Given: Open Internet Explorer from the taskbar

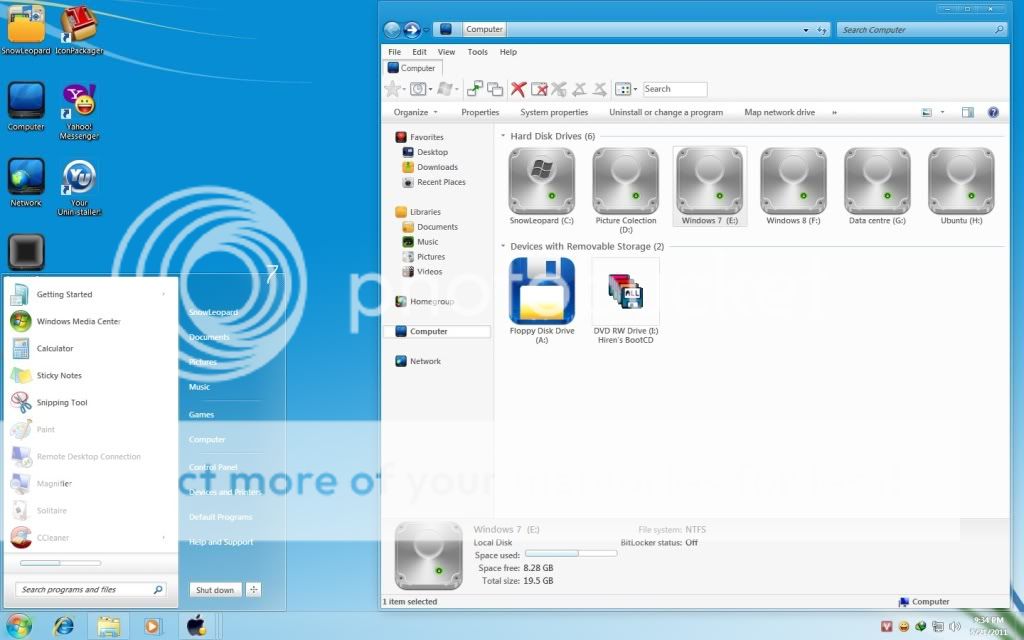Looking at the screenshot, I should (63, 626).
